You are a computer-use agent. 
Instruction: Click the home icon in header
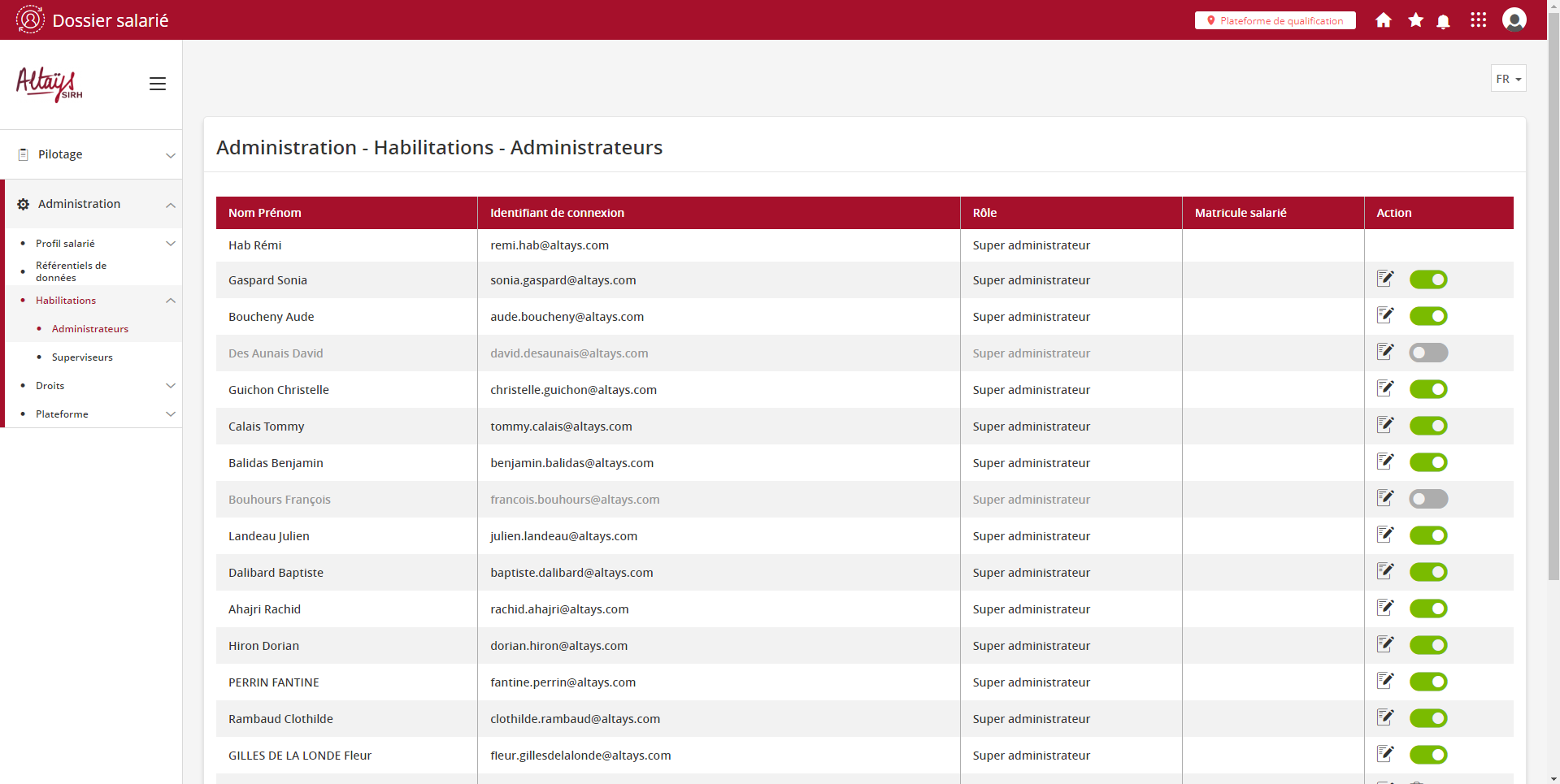point(1383,20)
